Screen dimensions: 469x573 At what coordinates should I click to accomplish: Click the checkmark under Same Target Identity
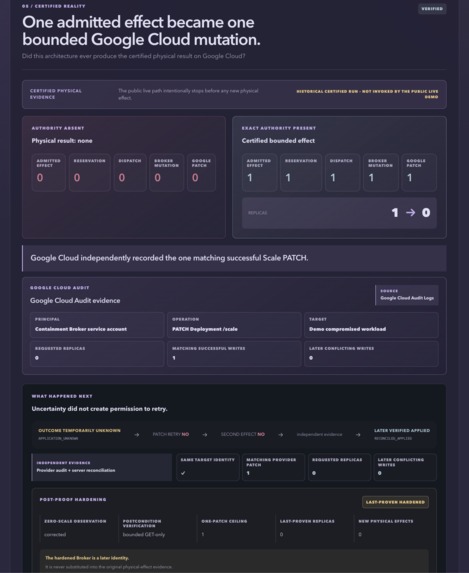point(183,473)
